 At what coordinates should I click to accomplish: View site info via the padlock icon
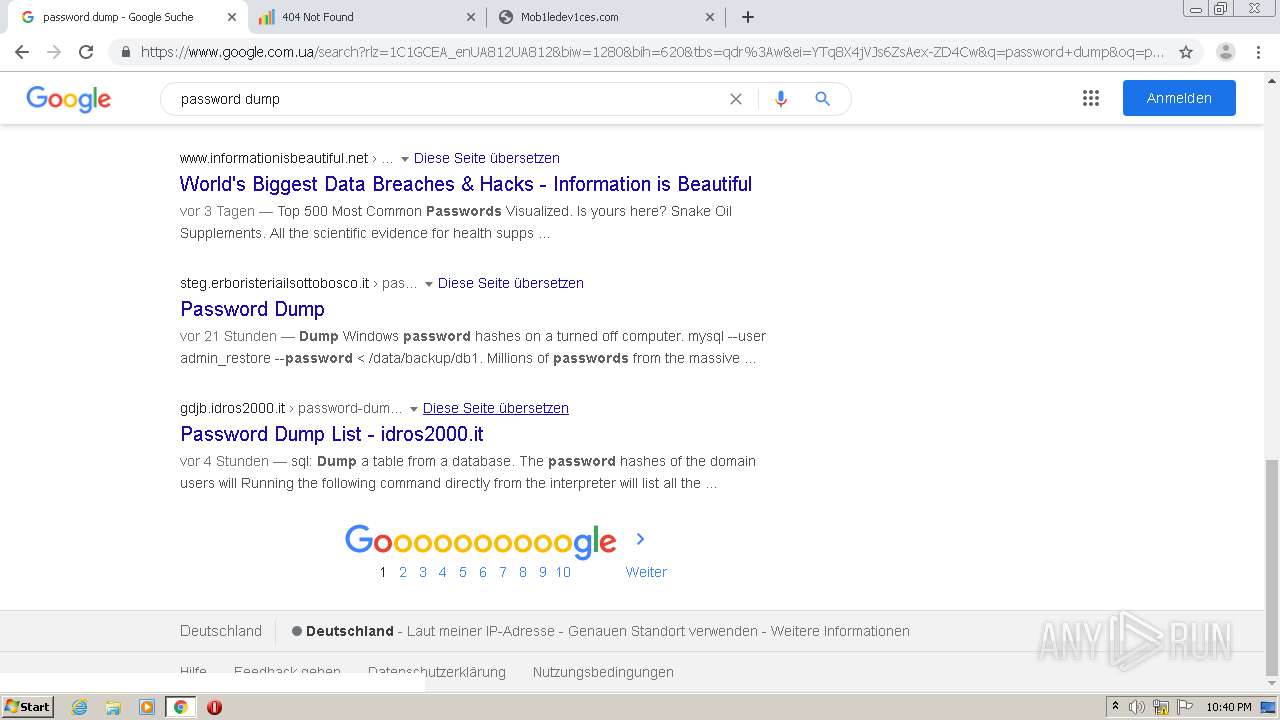point(125,52)
